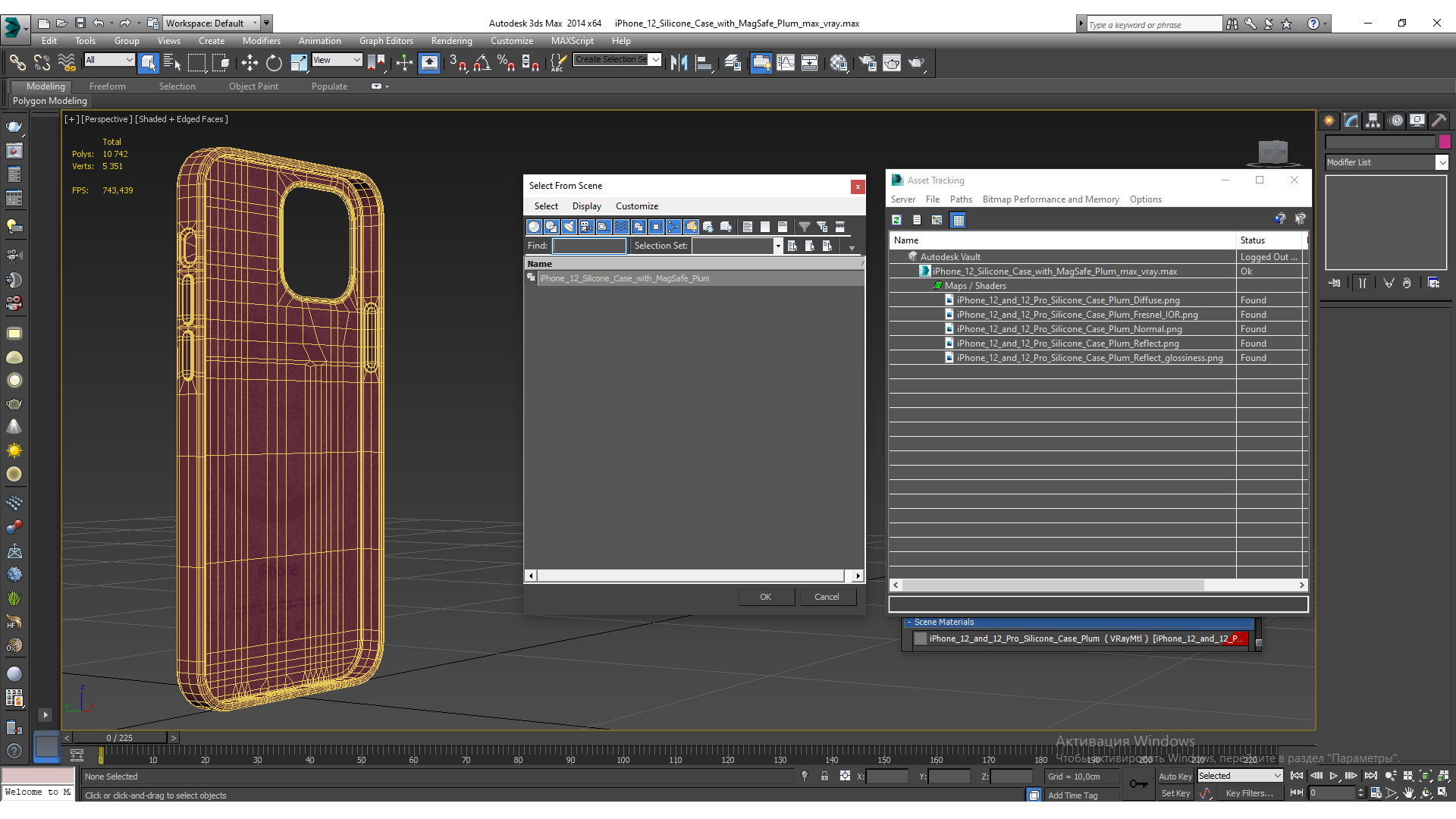Open Display menu in Select From Scene

[x=586, y=206]
